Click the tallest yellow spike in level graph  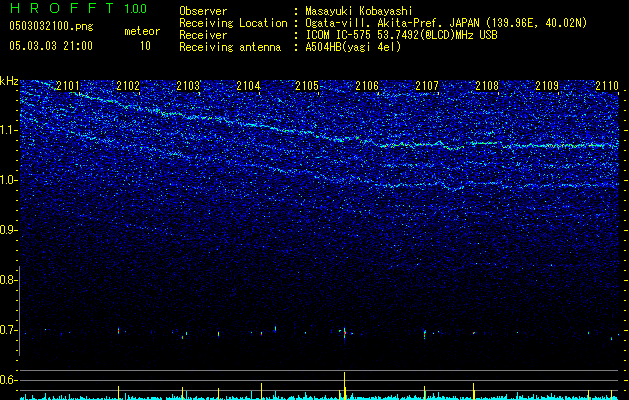click(344, 383)
